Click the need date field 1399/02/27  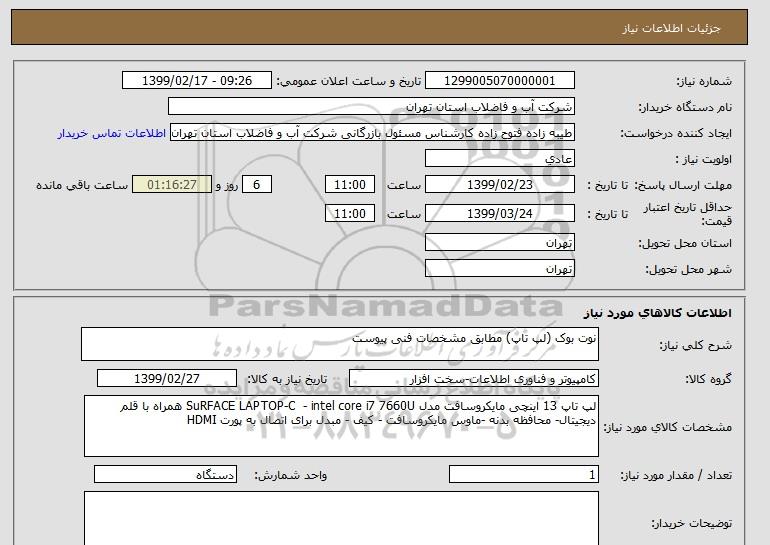point(167,379)
